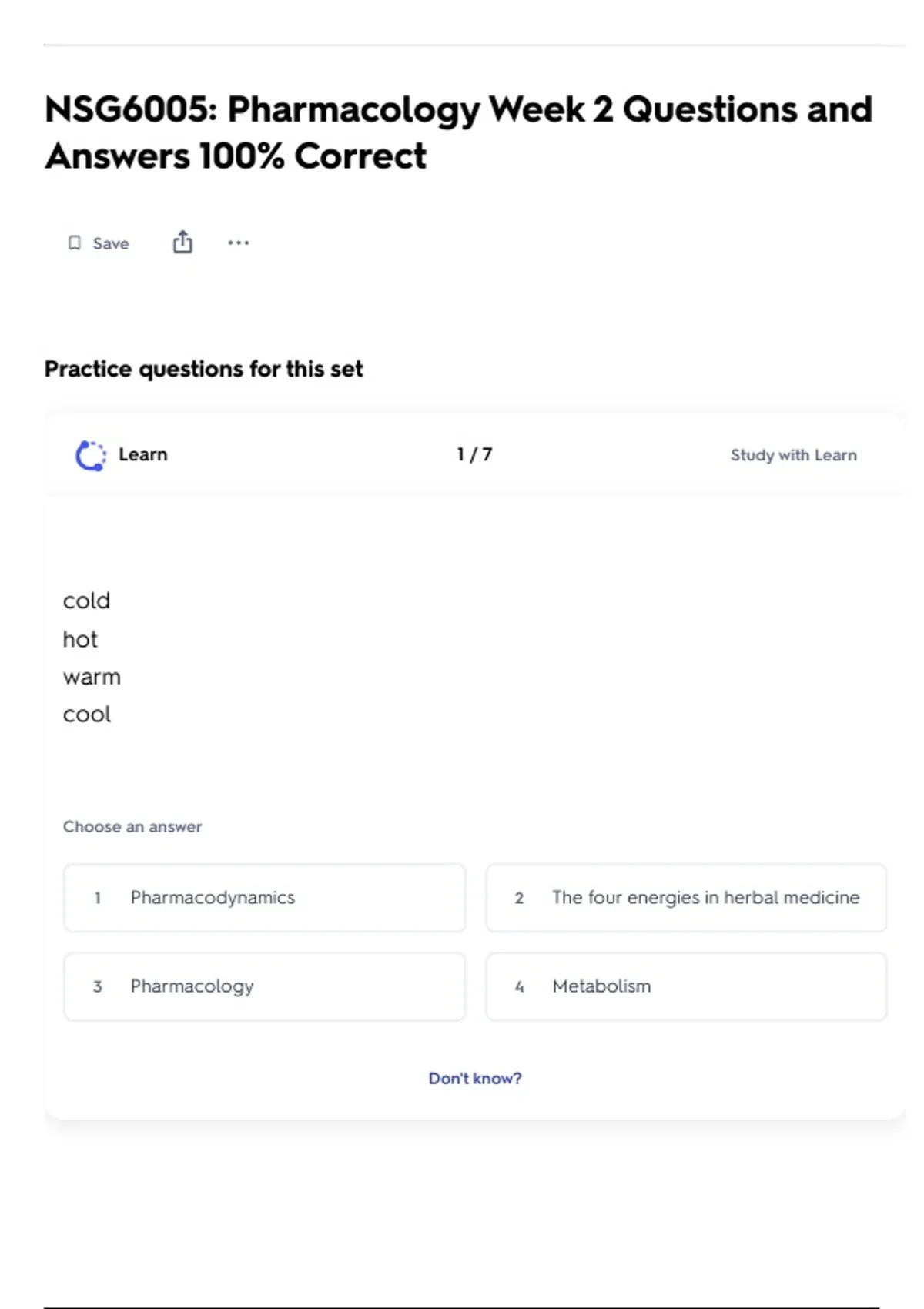Click the number 3 answer badge
924x1309 pixels.
[x=98, y=986]
